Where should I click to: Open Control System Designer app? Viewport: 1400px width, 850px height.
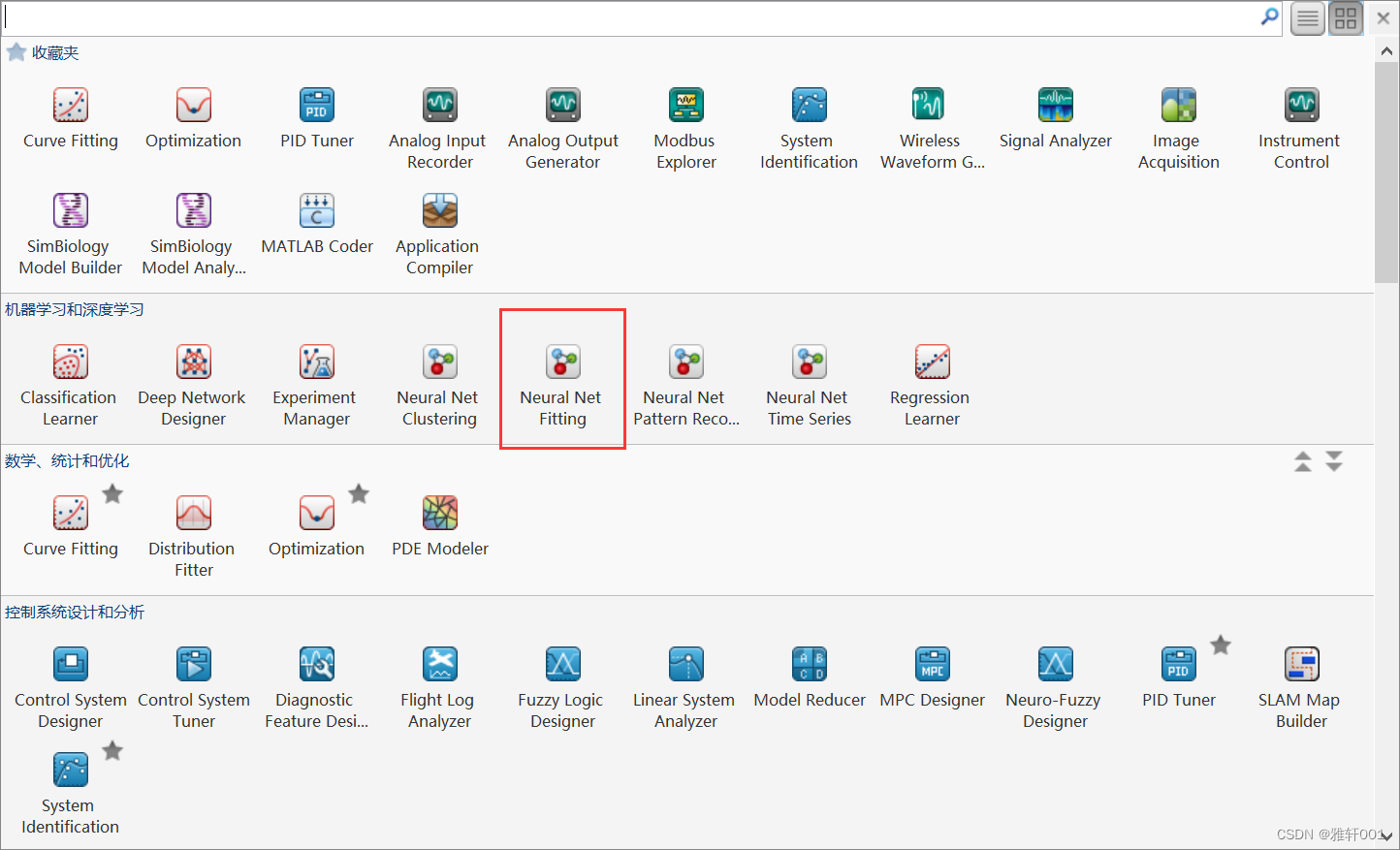tap(71, 689)
